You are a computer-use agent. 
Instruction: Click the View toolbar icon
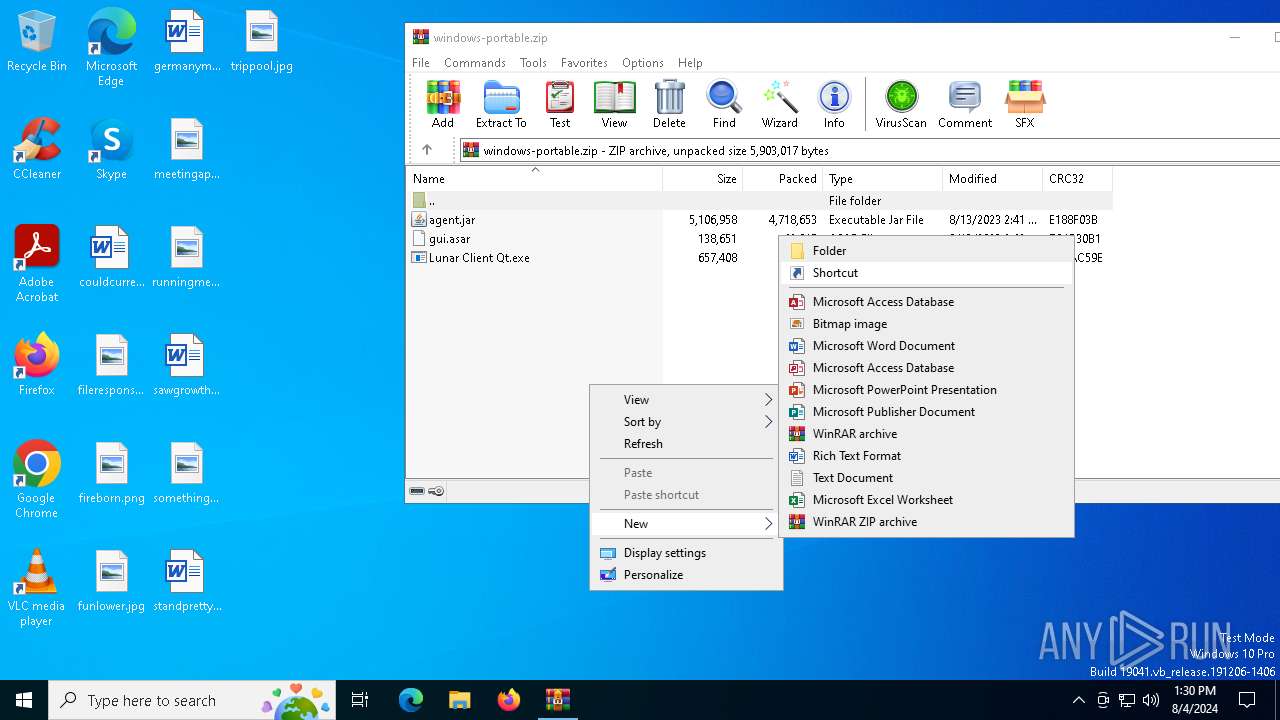(x=614, y=105)
